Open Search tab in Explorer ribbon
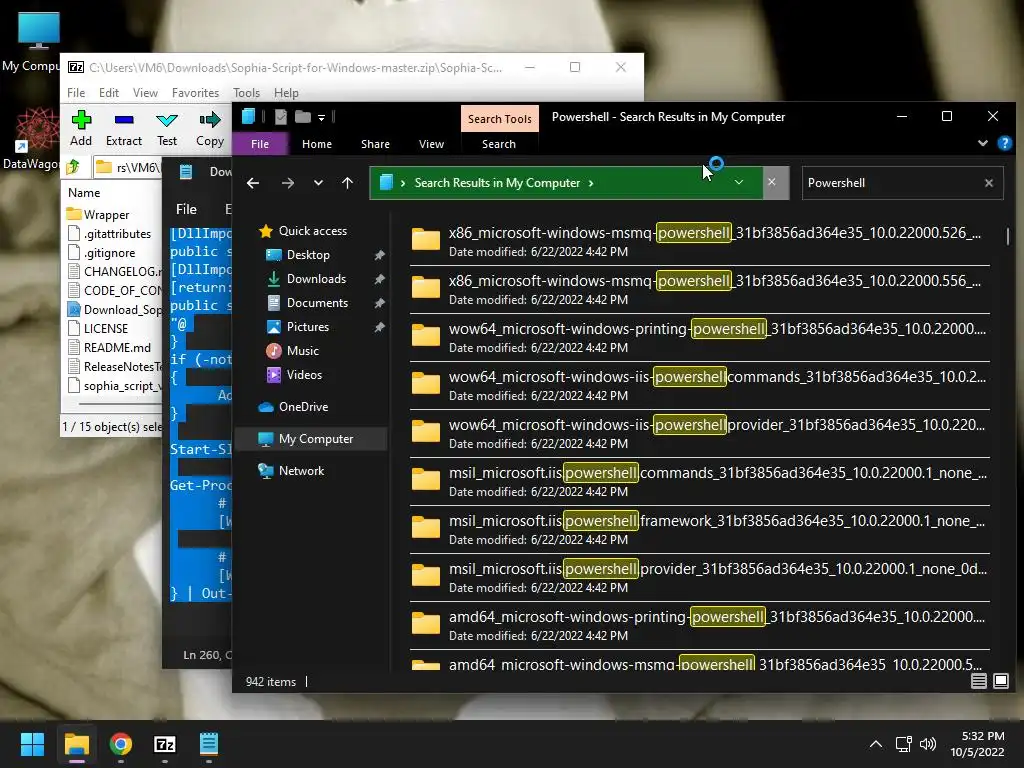Screen dimensions: 1024x768 pyautogui.click(x=499, y=144)
